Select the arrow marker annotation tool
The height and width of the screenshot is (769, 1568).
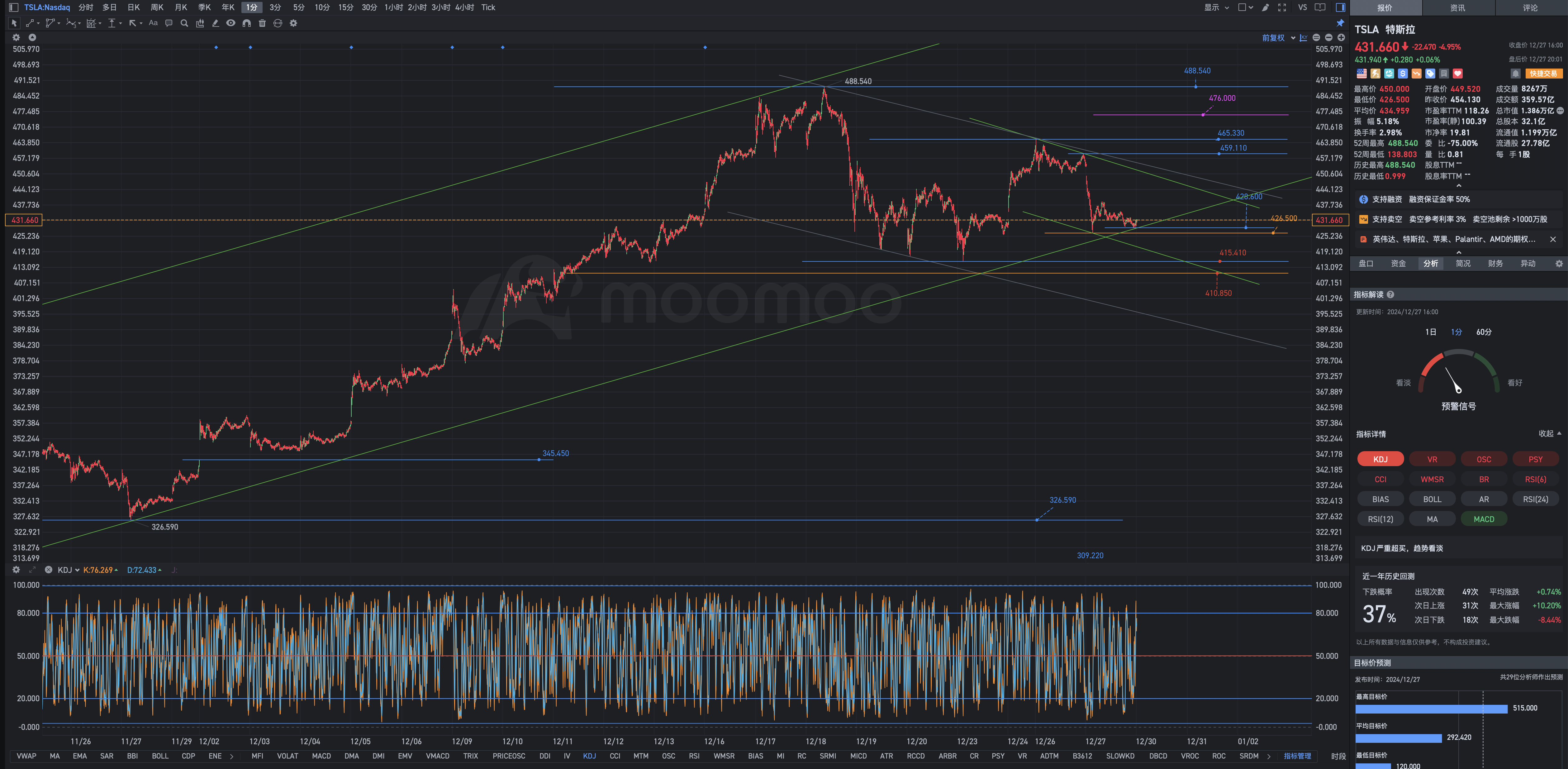[133, 23]
